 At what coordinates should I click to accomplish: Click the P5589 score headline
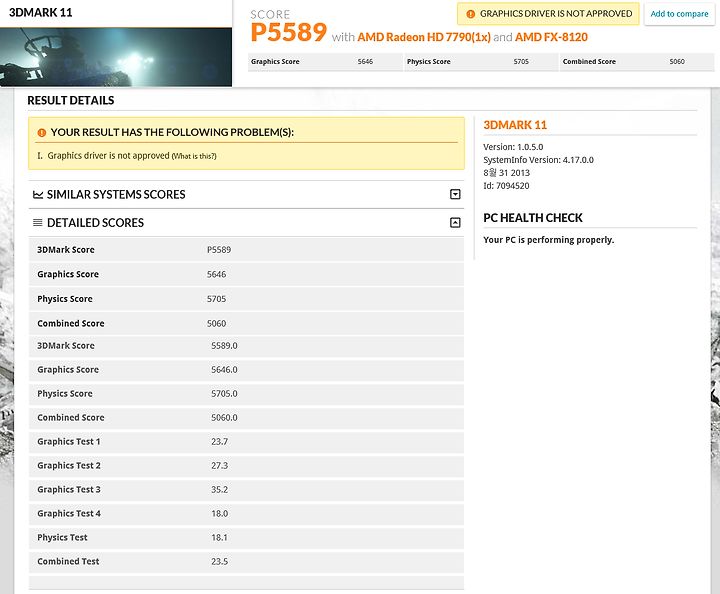pos(288,32)
